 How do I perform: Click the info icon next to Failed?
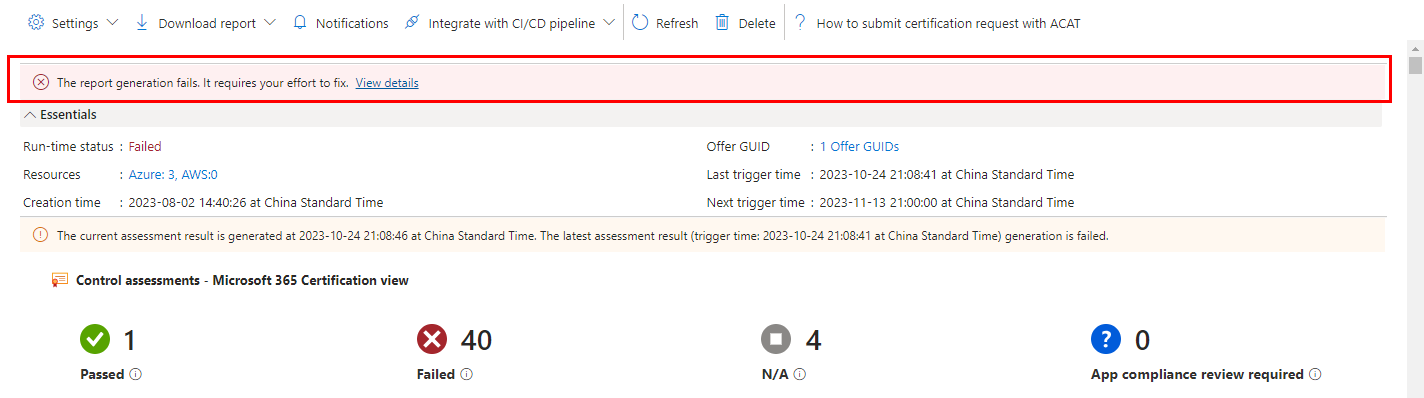coord(466,375)
